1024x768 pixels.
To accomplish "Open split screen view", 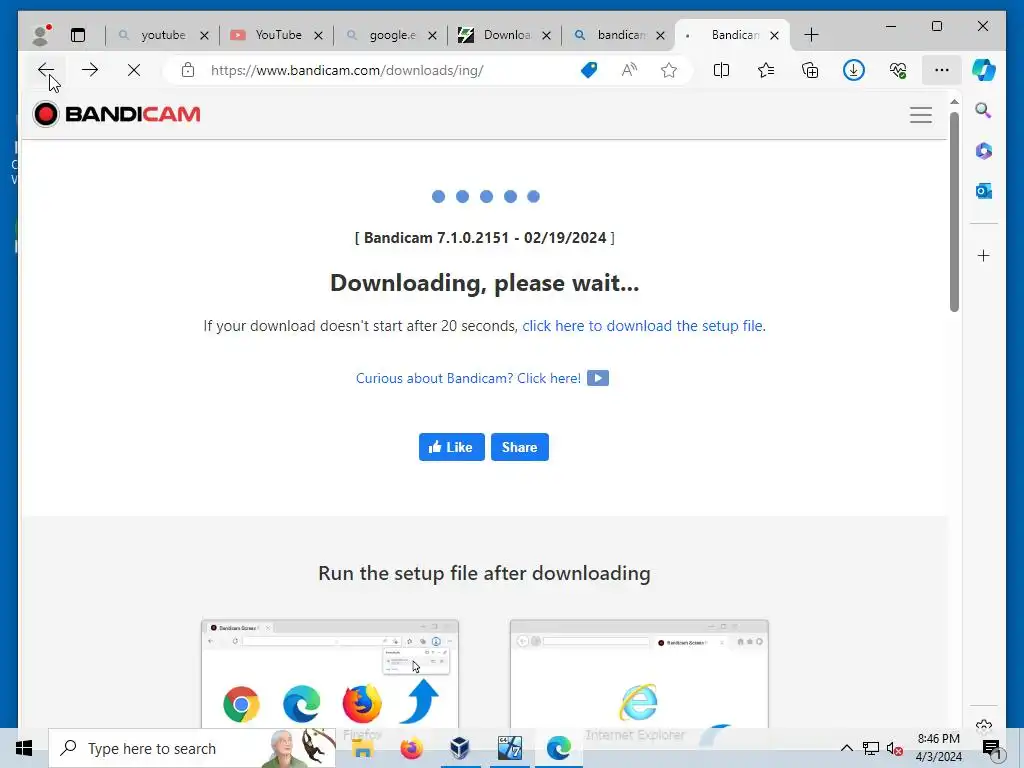I will [722, 70].
